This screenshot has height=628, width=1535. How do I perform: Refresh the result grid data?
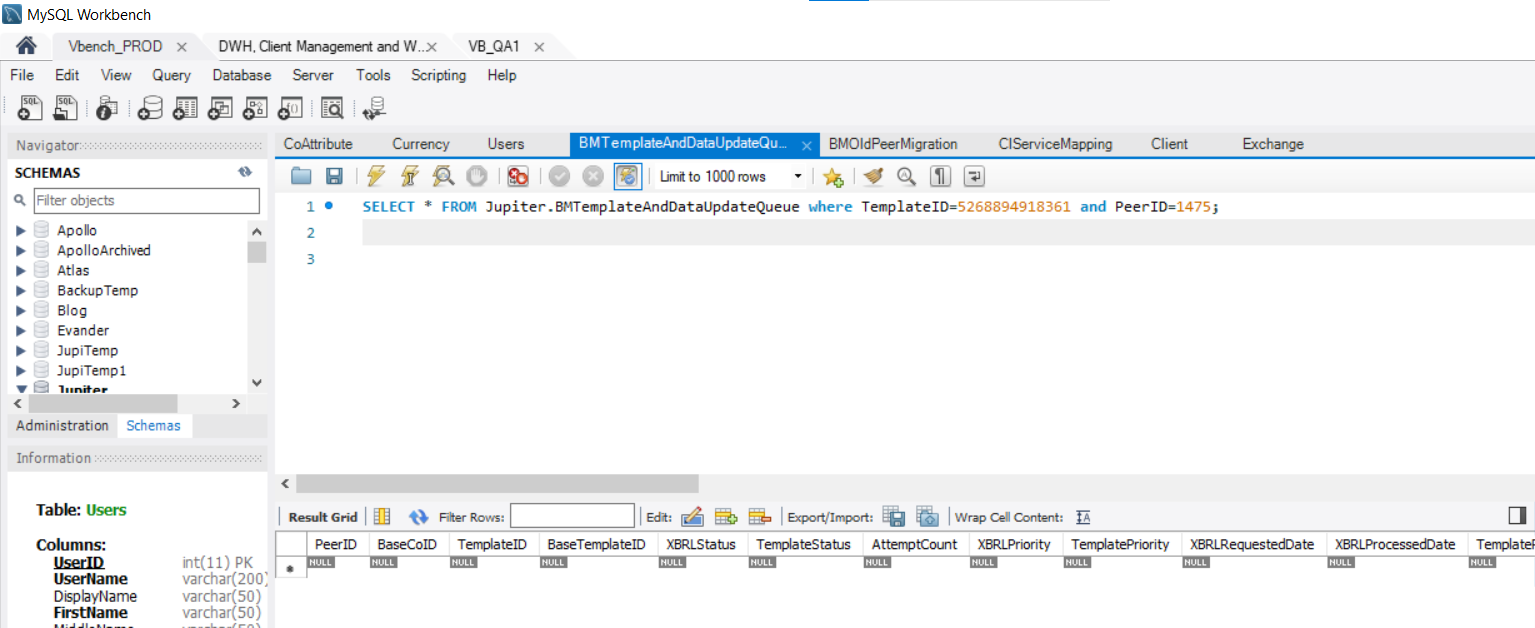coord(418,517)
